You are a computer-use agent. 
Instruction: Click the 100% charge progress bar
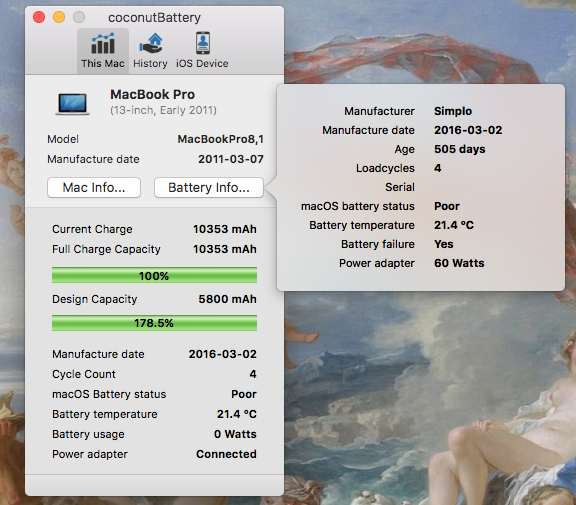[154, 275]
